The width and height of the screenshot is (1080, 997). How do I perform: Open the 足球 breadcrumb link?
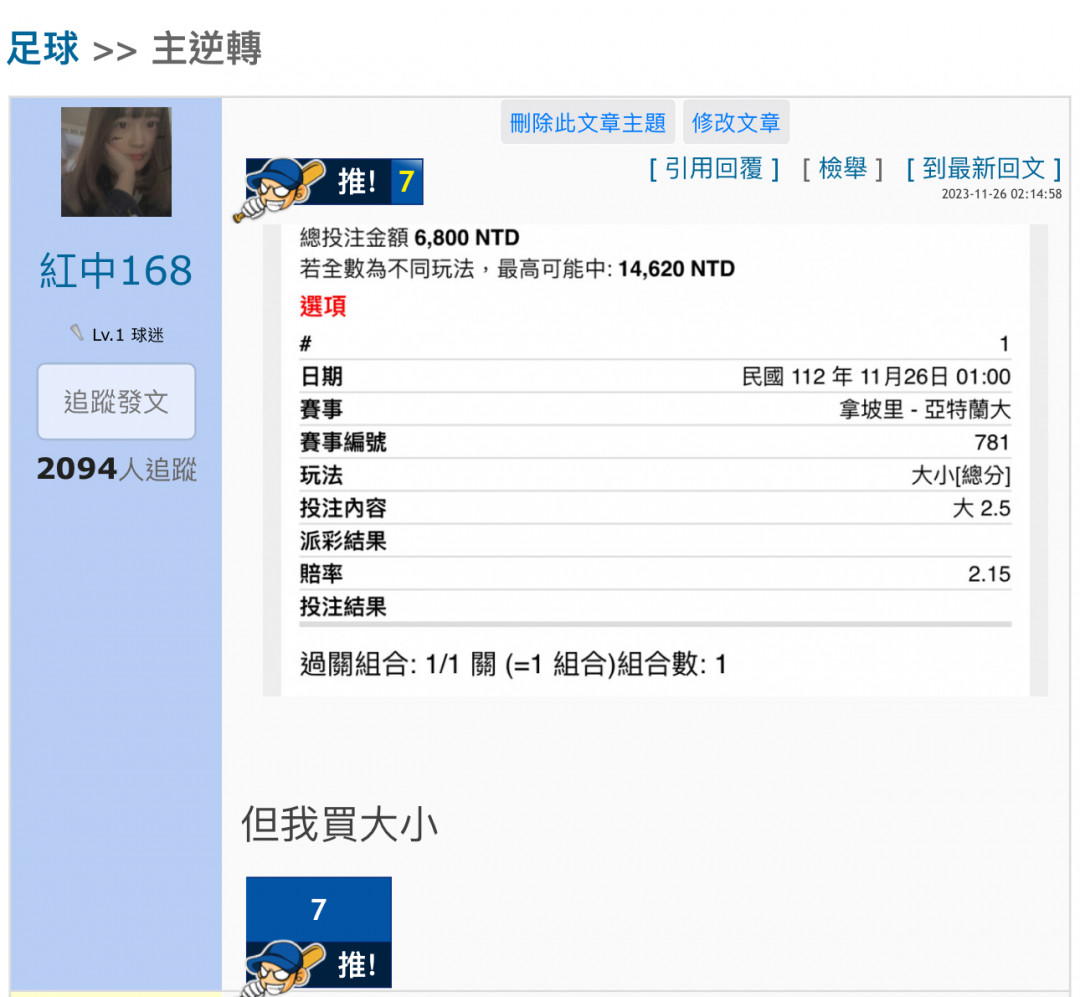point(43,49)
